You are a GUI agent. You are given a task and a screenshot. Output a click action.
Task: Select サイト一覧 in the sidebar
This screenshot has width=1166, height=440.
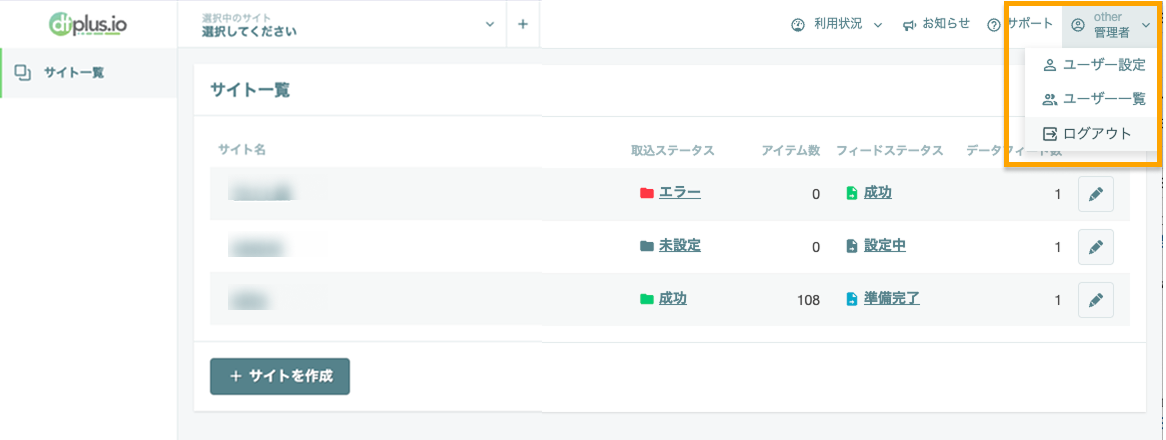[x=88, y=73]
